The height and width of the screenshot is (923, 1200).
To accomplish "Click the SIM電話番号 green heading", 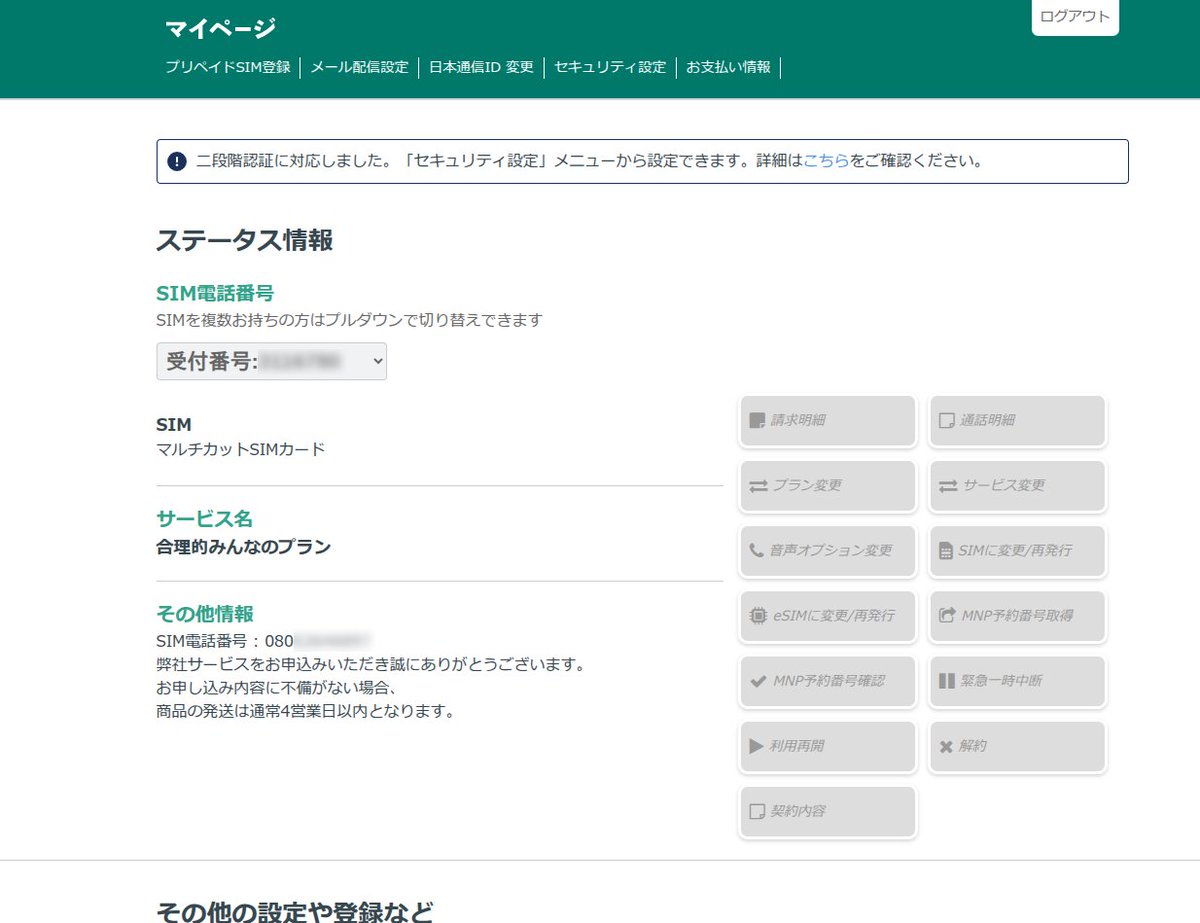I will click(215, 293).
